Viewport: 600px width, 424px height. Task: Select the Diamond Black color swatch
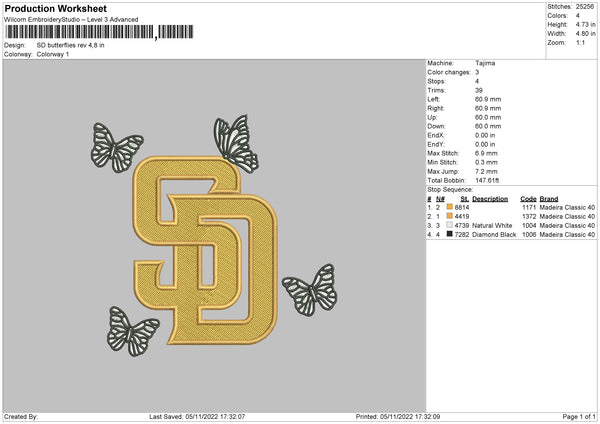click(x=450, y=234)
